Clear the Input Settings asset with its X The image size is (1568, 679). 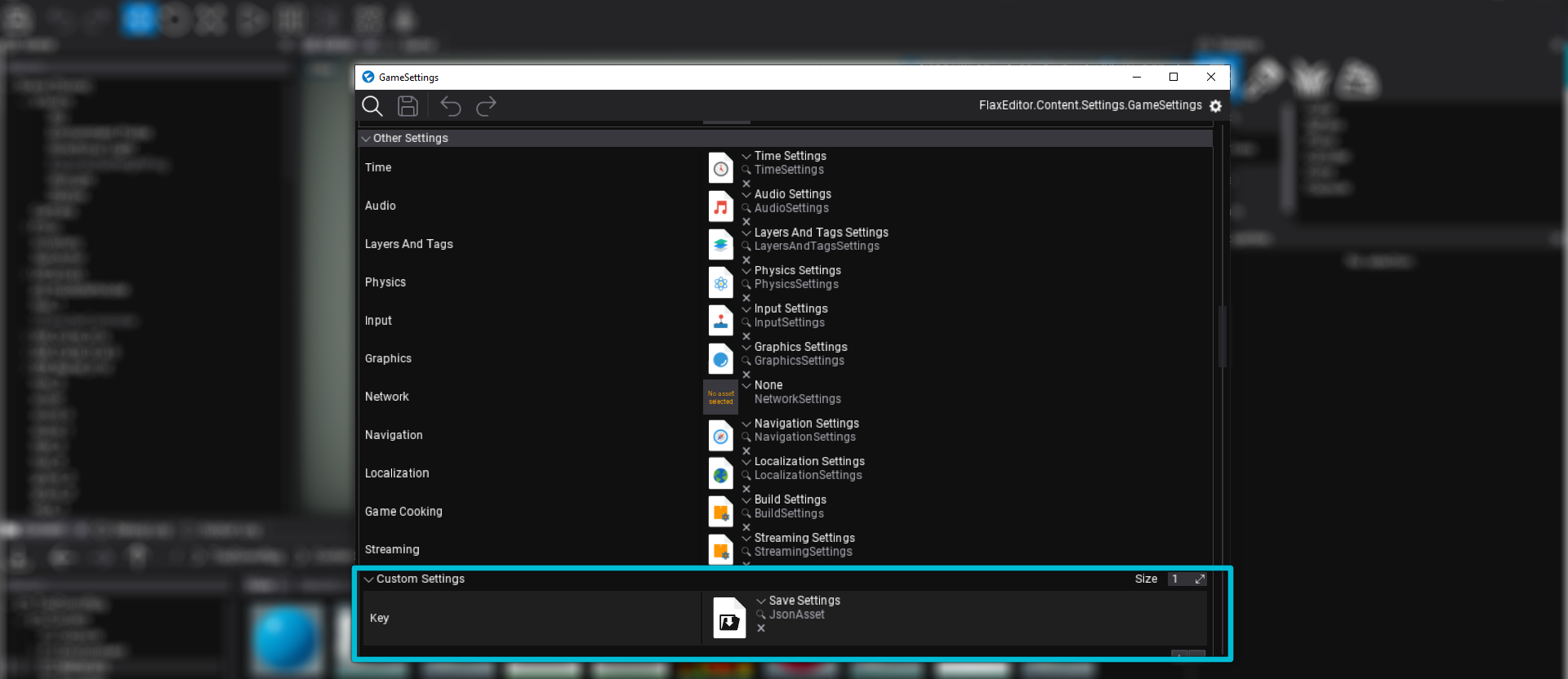pyautogui.click(x=746, y=336)
